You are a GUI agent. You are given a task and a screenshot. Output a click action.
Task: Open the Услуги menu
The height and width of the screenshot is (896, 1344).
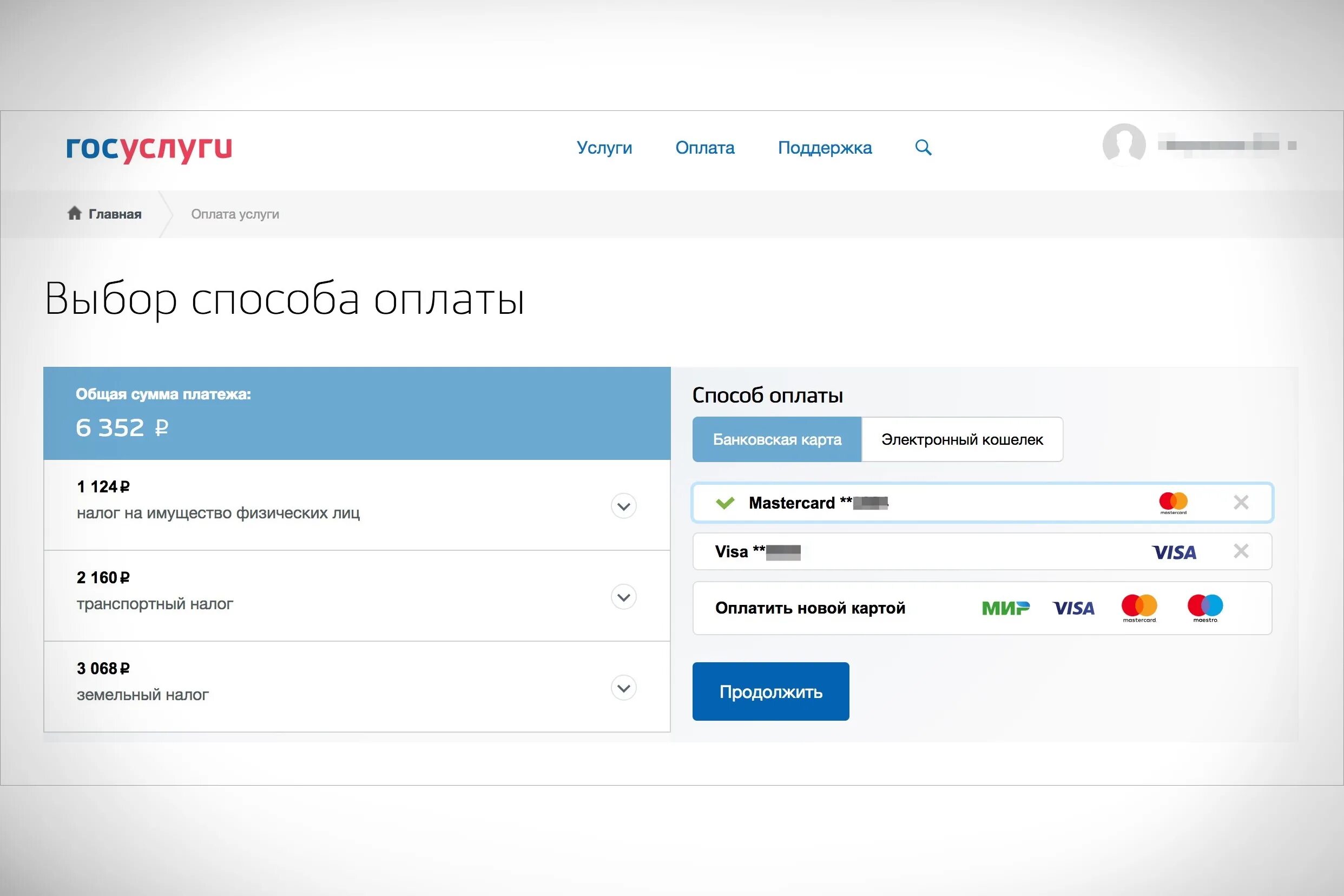click(604, 147)
